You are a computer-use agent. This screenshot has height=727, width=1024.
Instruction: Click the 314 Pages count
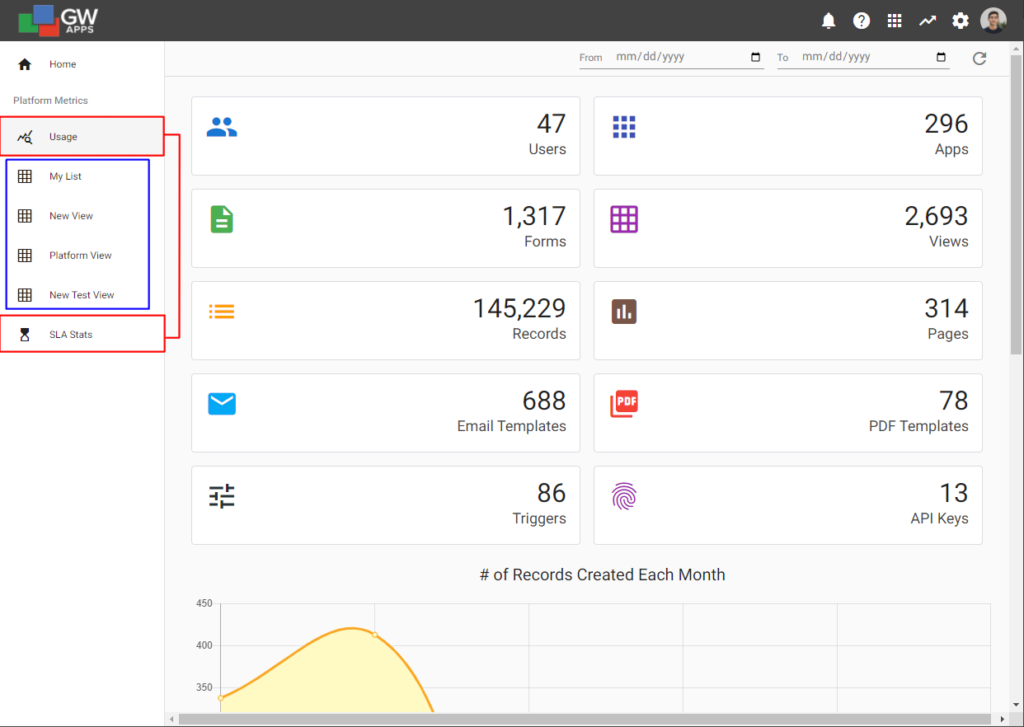(x=946, y=308)
